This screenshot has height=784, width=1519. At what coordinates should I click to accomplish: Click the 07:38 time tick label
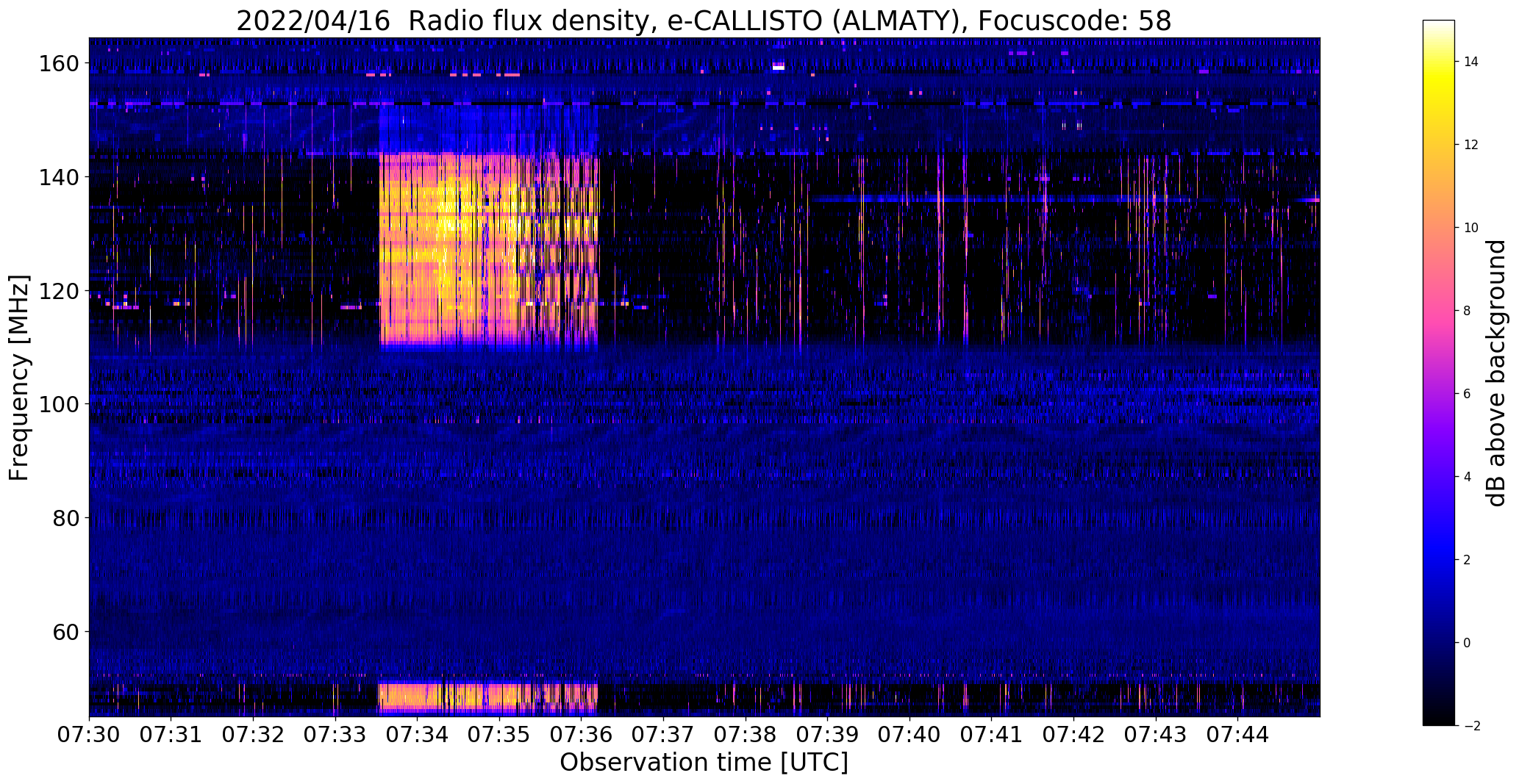[x=746, y=735]
